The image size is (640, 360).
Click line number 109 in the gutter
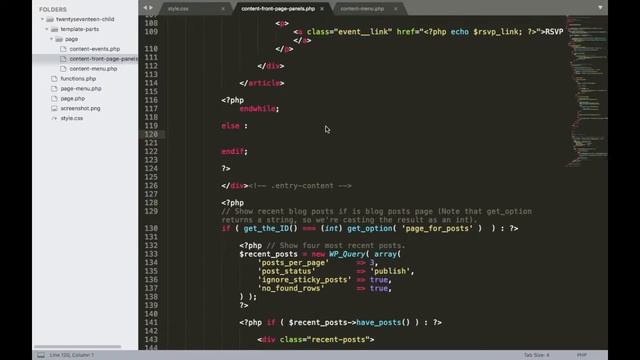151,32
